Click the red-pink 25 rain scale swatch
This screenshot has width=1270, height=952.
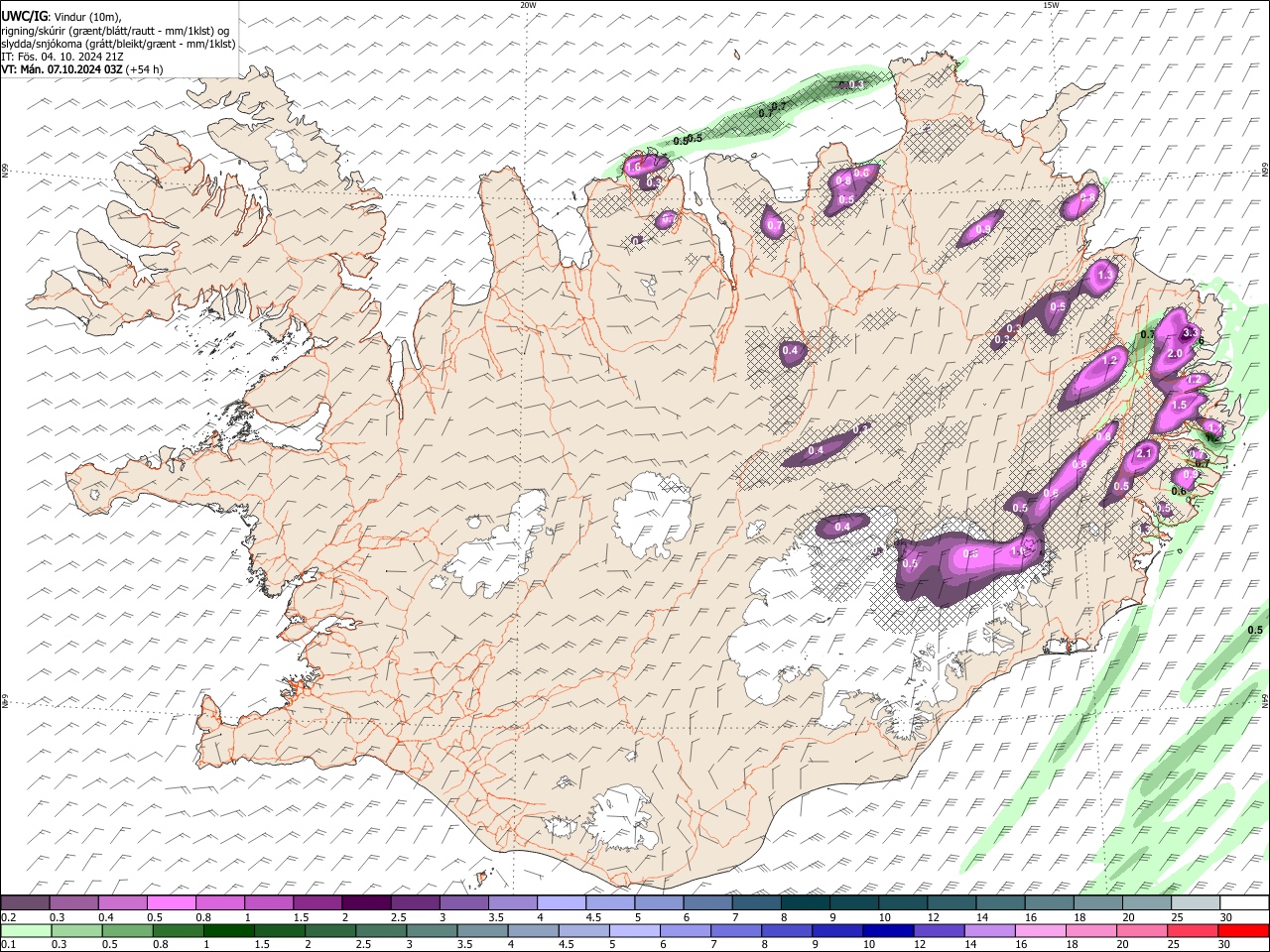pyautogui.click(x=1191, y=930)
